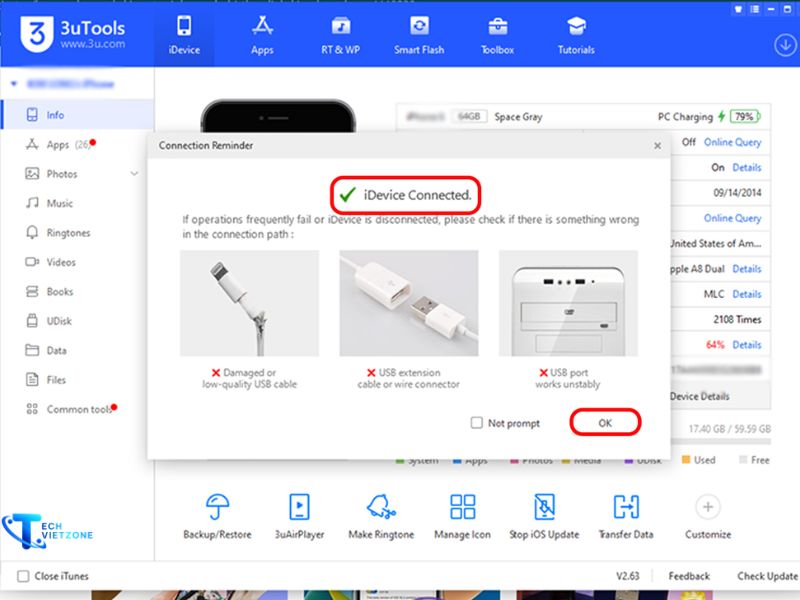The image size is (800, 600).
Task: Click the 2108 Times value
Action: coord(737,319)
